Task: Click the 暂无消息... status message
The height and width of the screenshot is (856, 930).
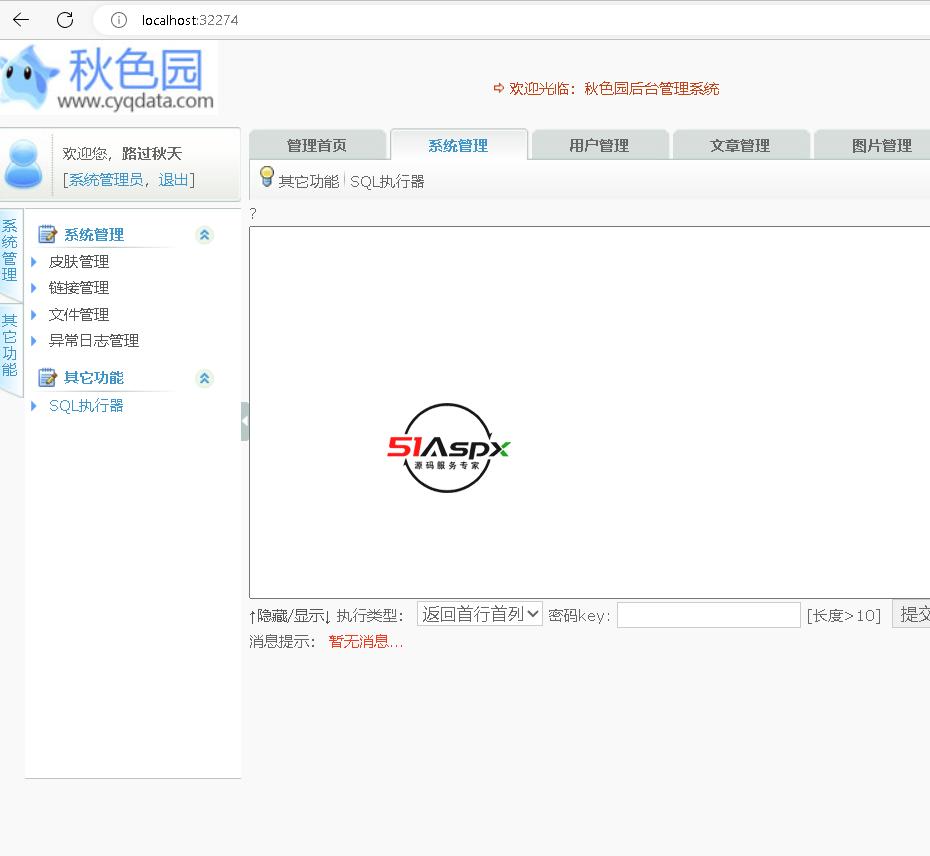Action: pyautogui.click(x=365, y=641)
